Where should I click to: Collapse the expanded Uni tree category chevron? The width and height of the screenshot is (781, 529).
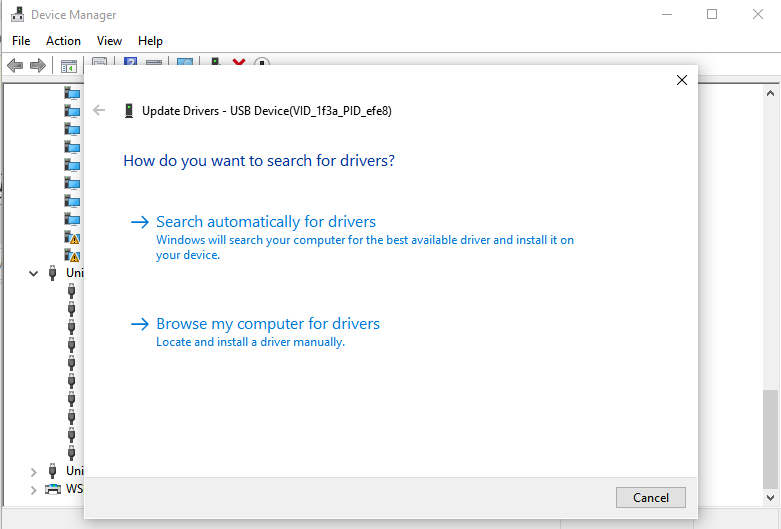pyautogui.click(x=33, y=273)
